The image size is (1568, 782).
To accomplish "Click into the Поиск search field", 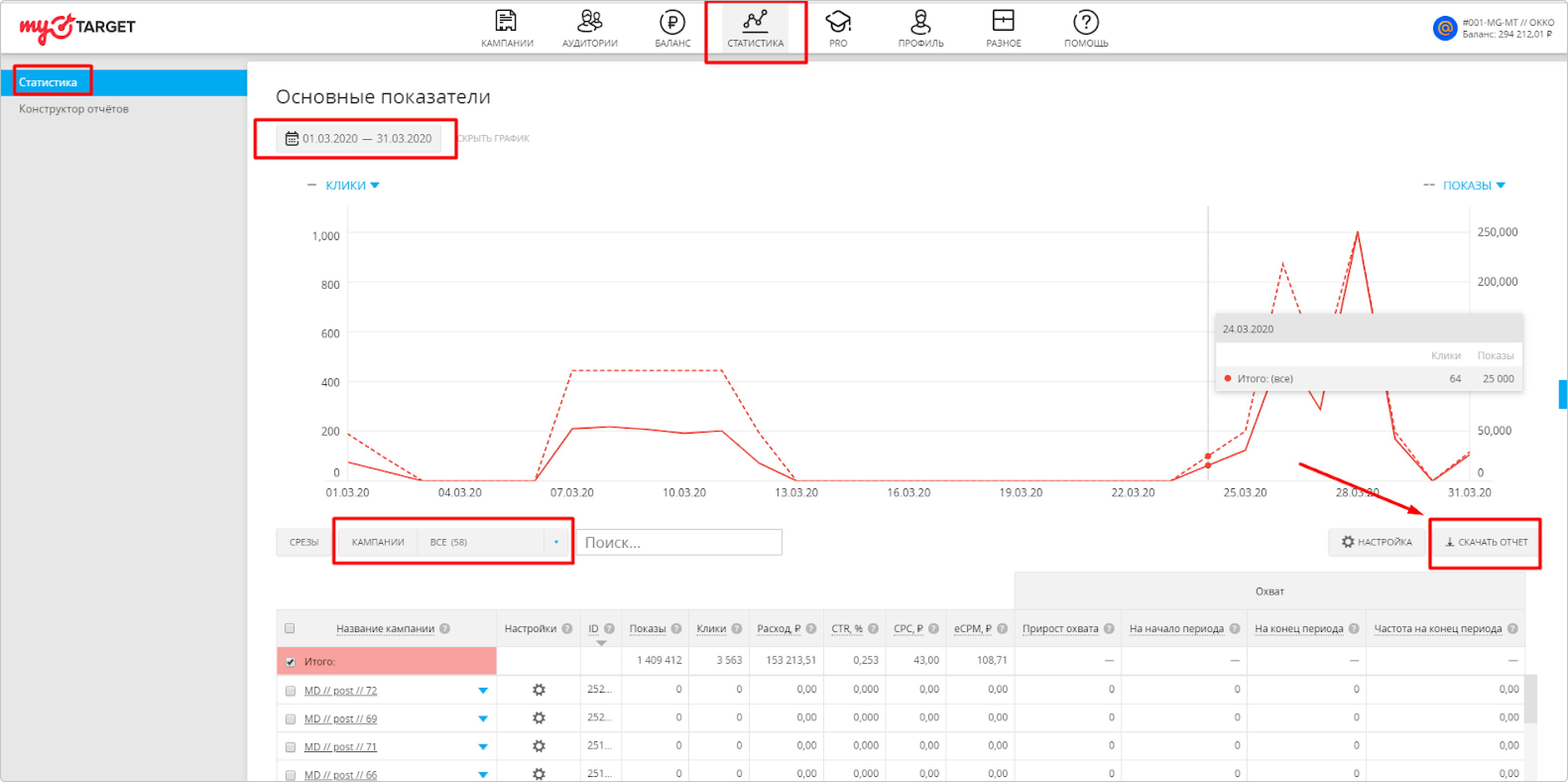I will (679, 542).
